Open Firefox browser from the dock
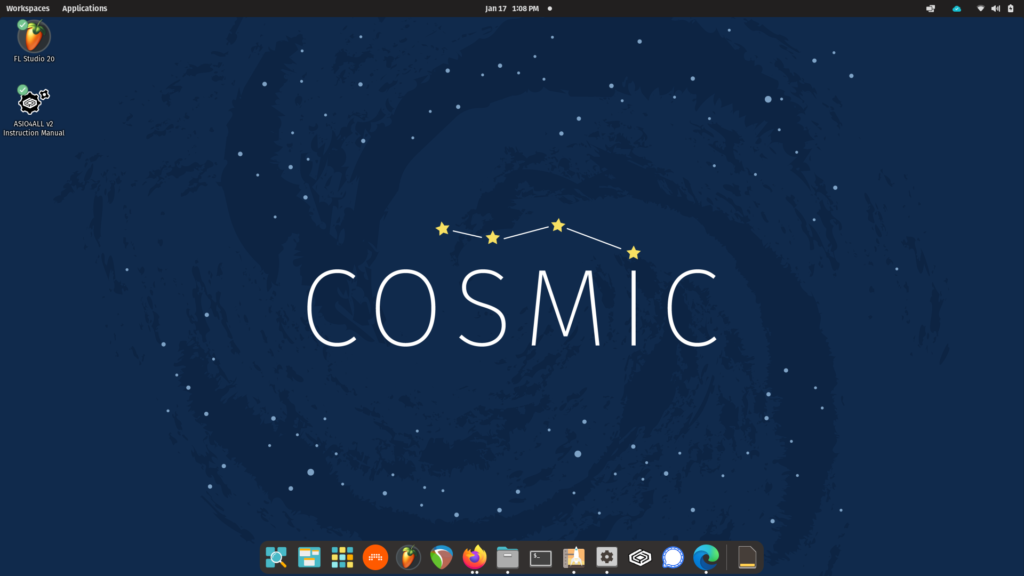The image size is (1024, 576). click(474, 557)
